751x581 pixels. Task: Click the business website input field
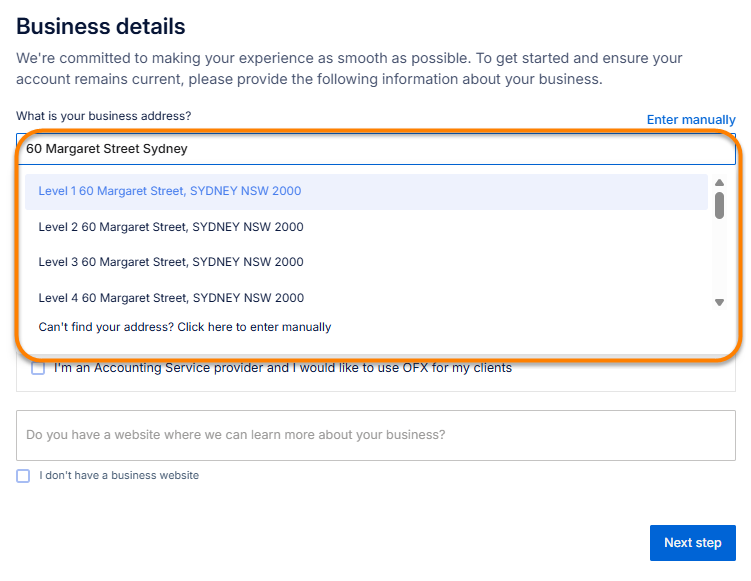pyautogui.click(x=375, y=435)
